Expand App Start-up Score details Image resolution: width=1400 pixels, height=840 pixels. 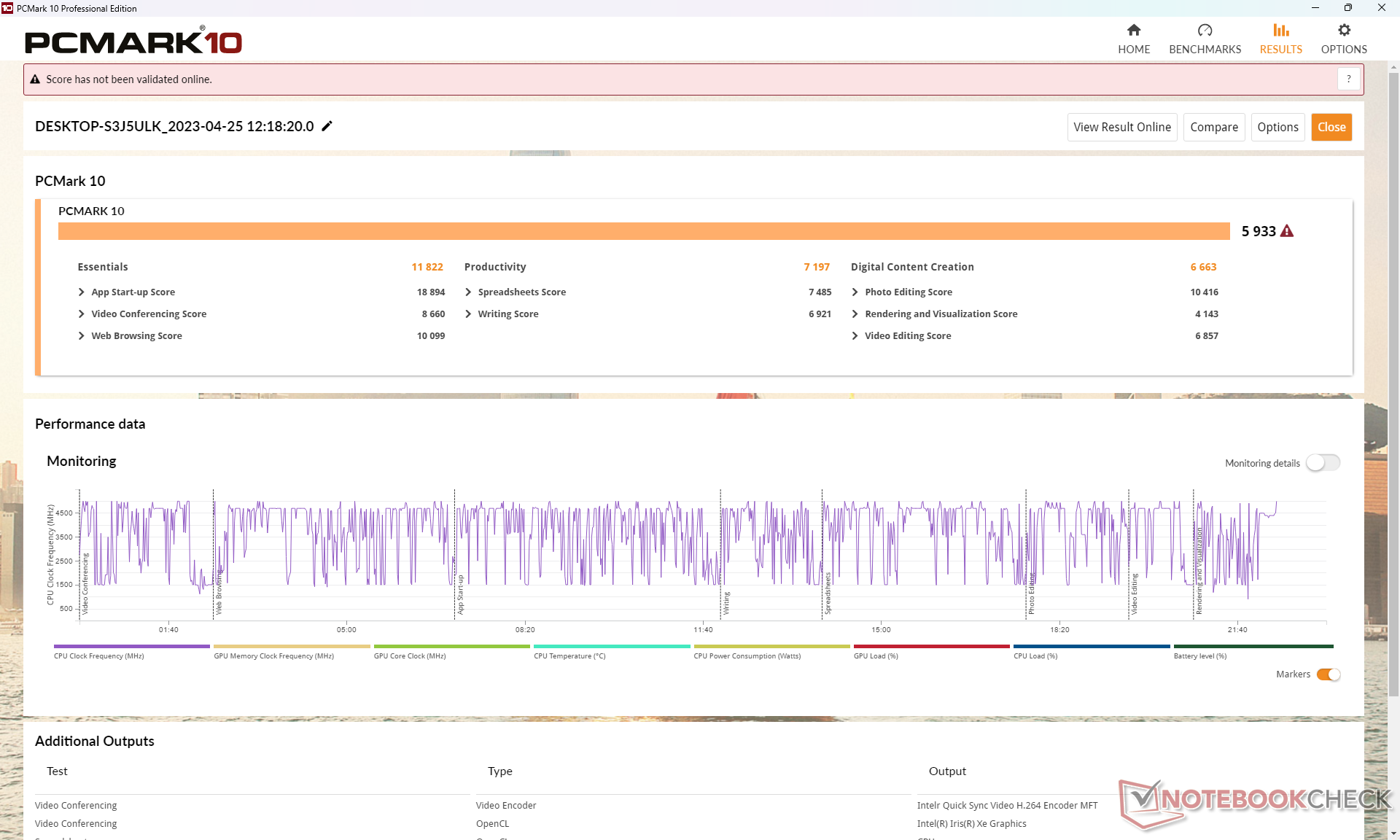[82, 292]
